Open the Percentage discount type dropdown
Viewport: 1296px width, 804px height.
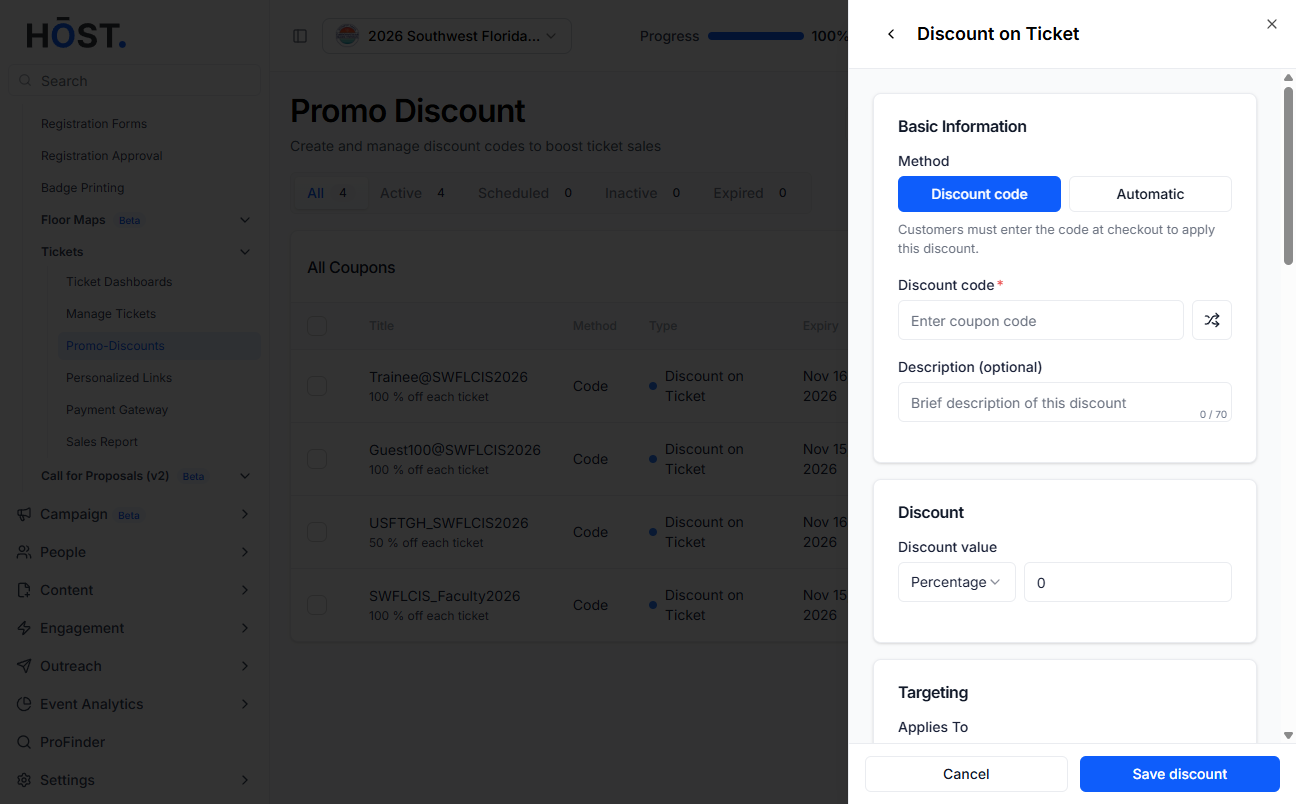pos(956,582)
